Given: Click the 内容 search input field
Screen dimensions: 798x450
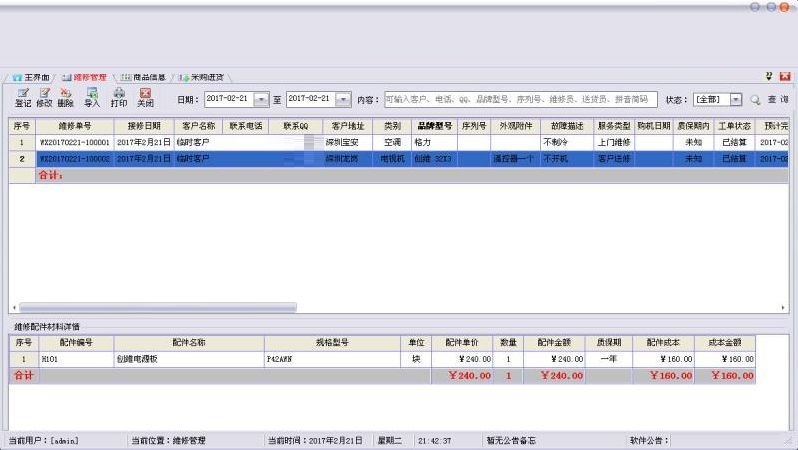Looking at the screenshot, I should pos(521,99).
